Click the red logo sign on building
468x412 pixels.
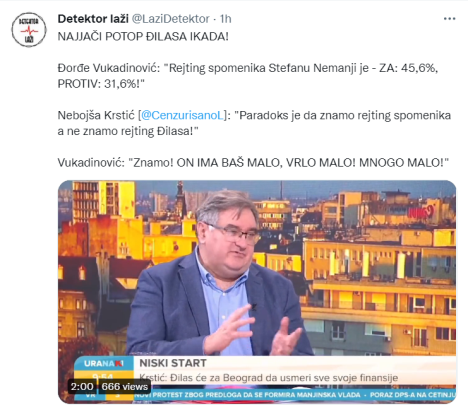point(421,212)
